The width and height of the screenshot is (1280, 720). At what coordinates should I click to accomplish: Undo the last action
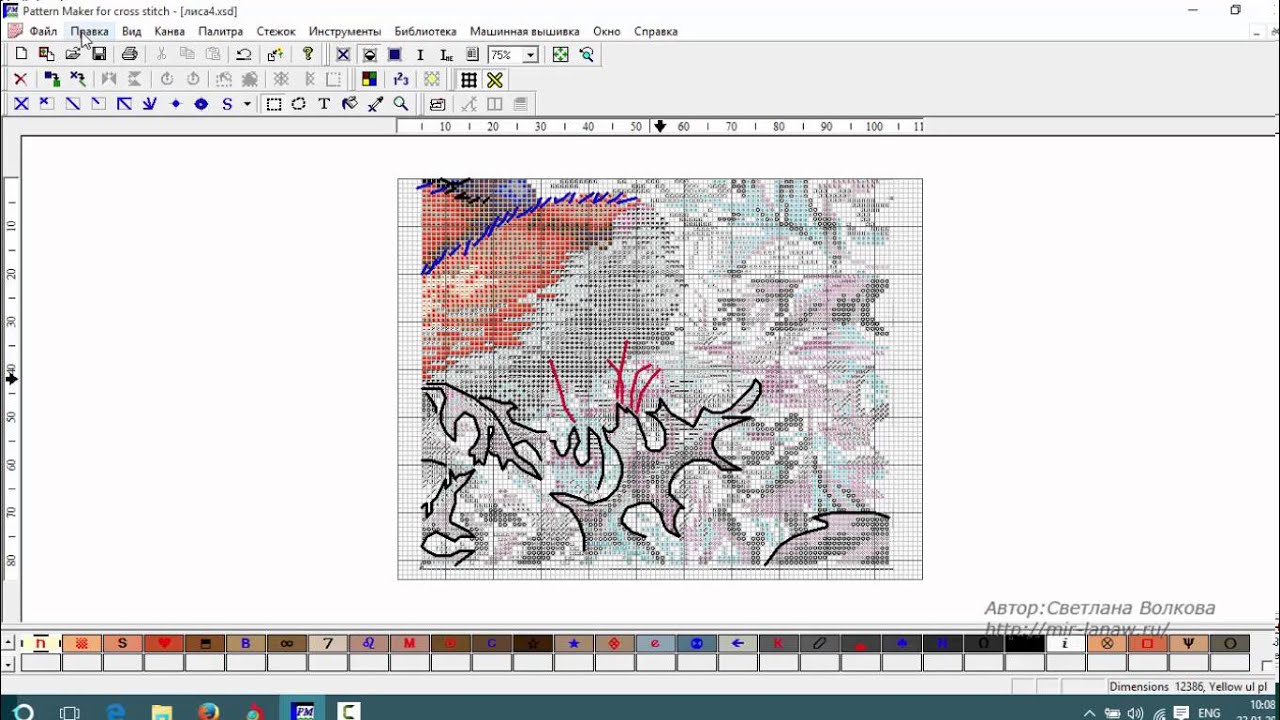pos(243,55)
